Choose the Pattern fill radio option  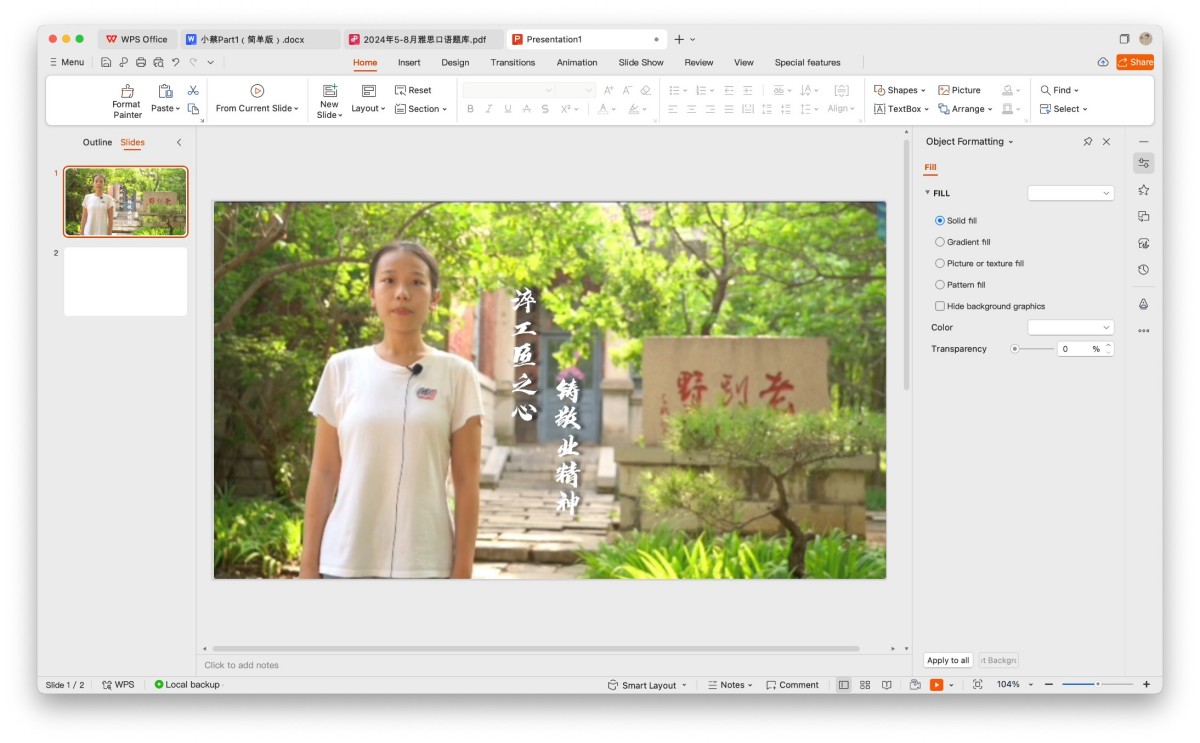[940, 285]
